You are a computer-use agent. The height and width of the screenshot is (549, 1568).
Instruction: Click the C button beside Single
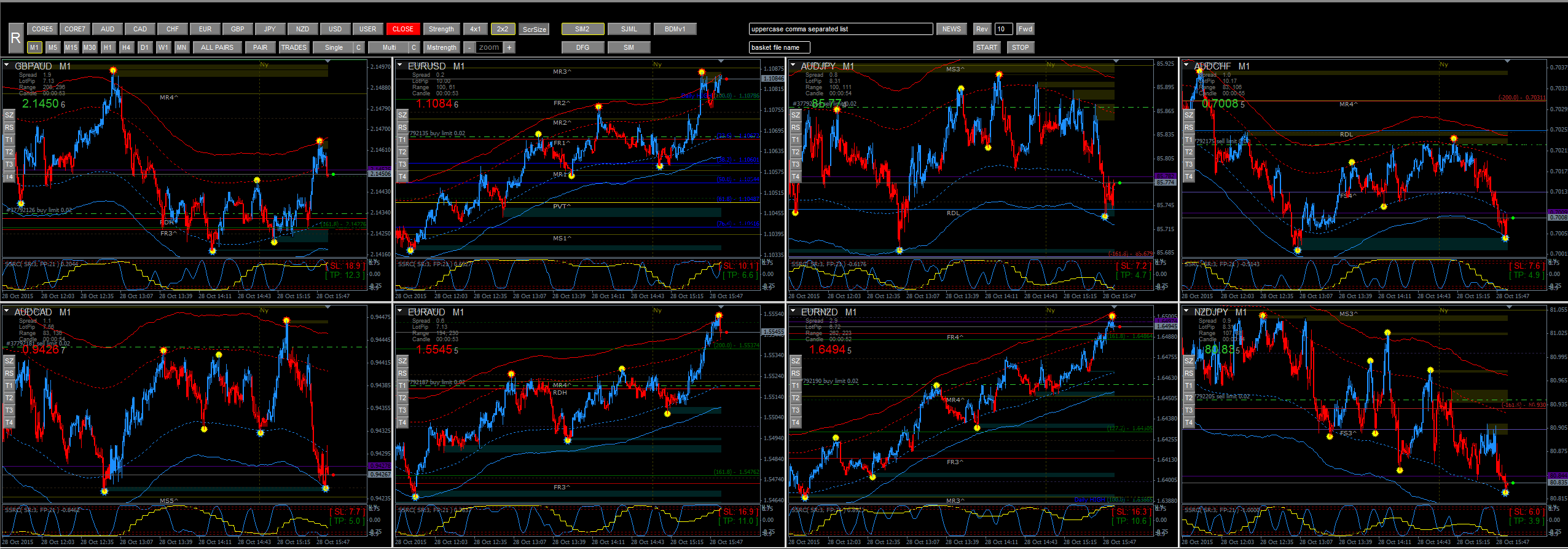tap(359, 47)
